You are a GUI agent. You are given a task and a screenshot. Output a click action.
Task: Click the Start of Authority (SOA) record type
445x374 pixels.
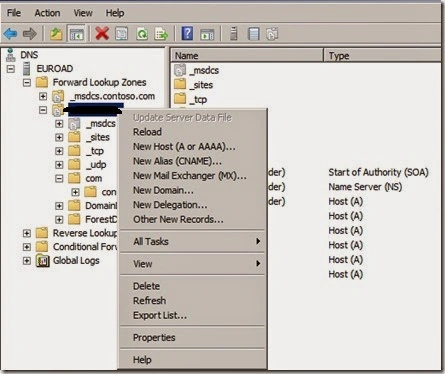tap(378, 172)
